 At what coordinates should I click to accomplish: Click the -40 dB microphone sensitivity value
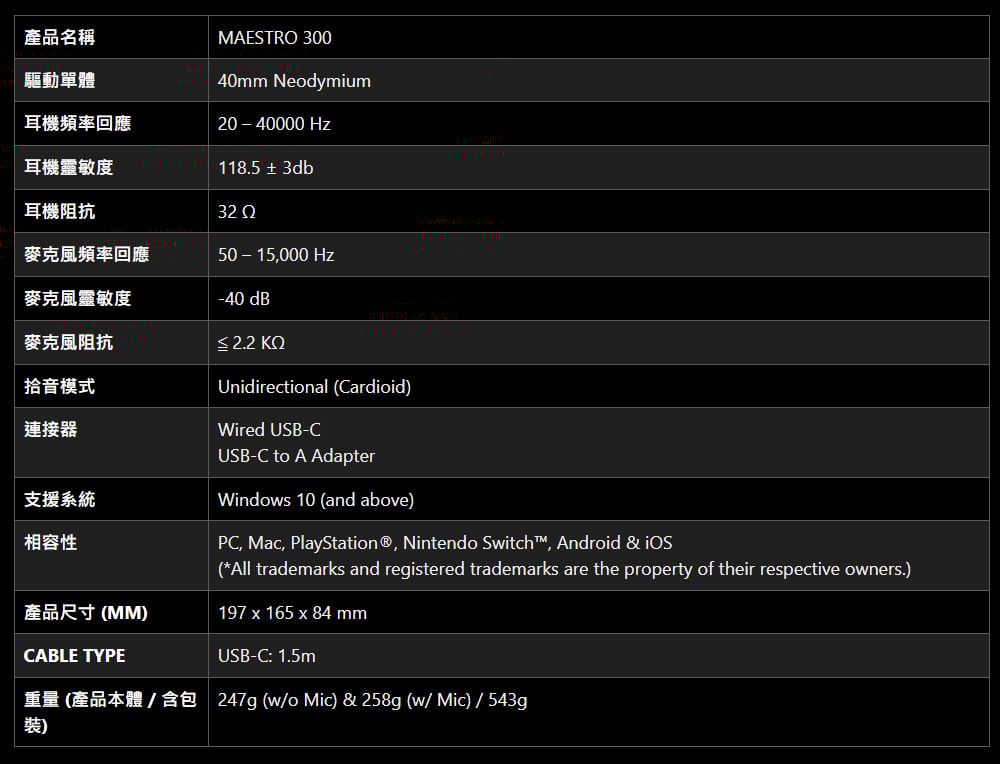(x=244, y=299)
